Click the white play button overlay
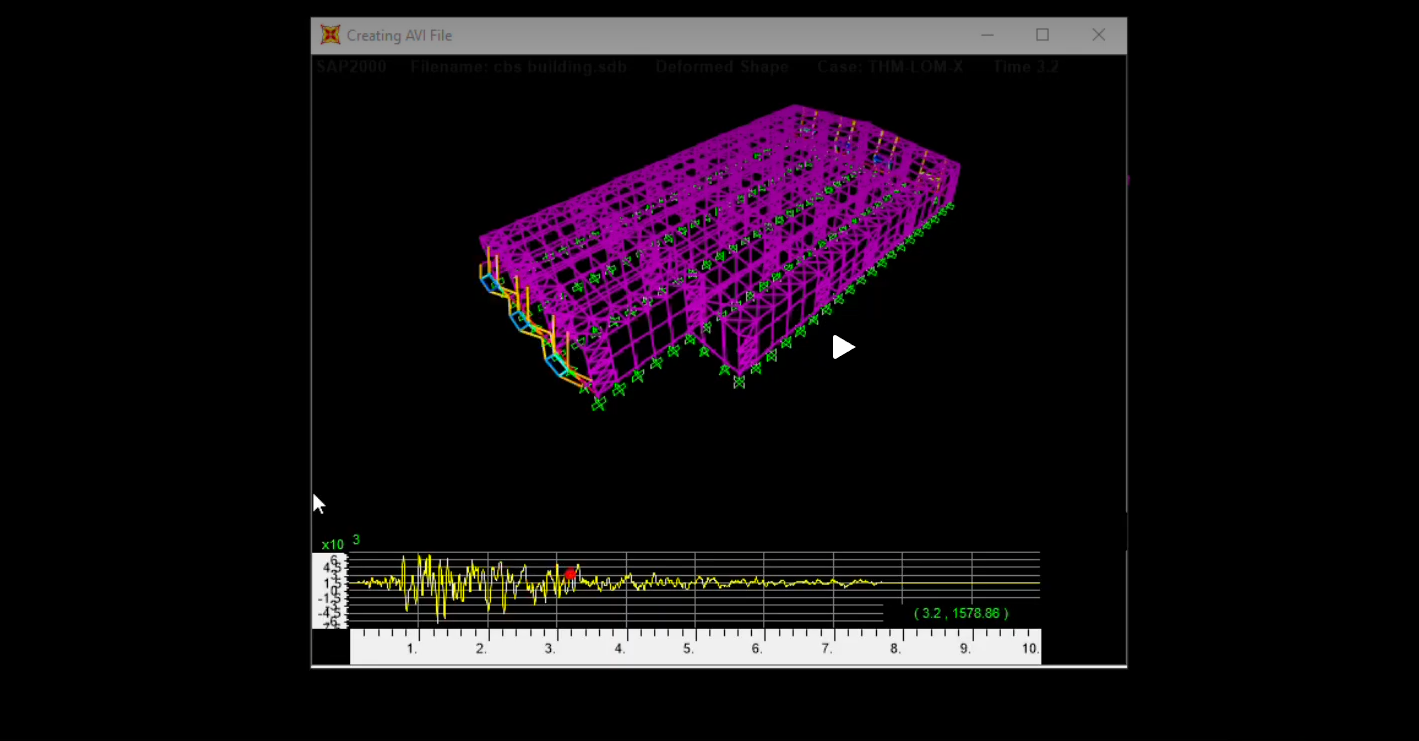This screenshot has width=1419, height=741. (x=843, y=347)
